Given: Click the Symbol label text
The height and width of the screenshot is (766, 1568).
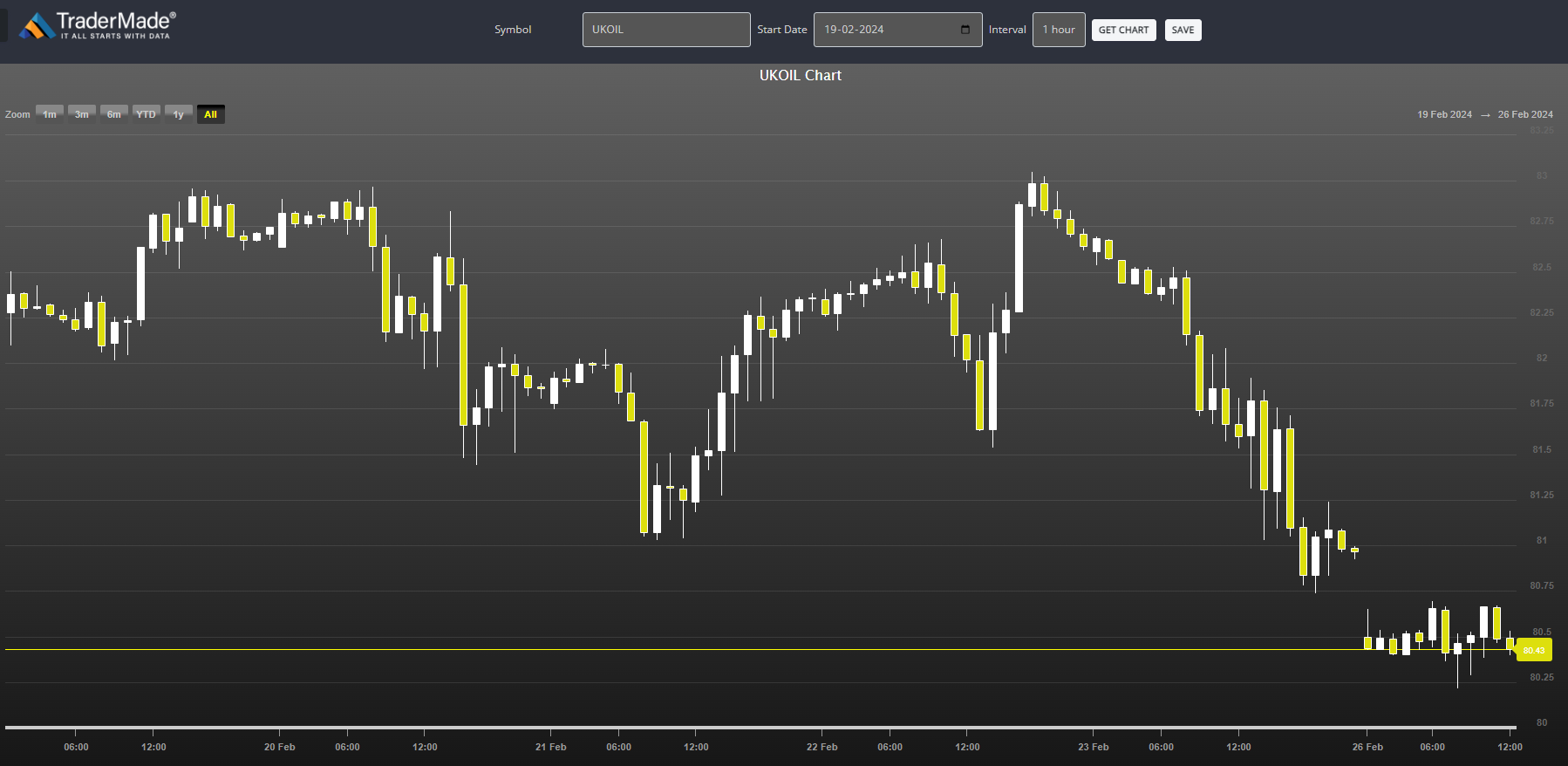Looking at the screenshot, I should tap(513, 30).
